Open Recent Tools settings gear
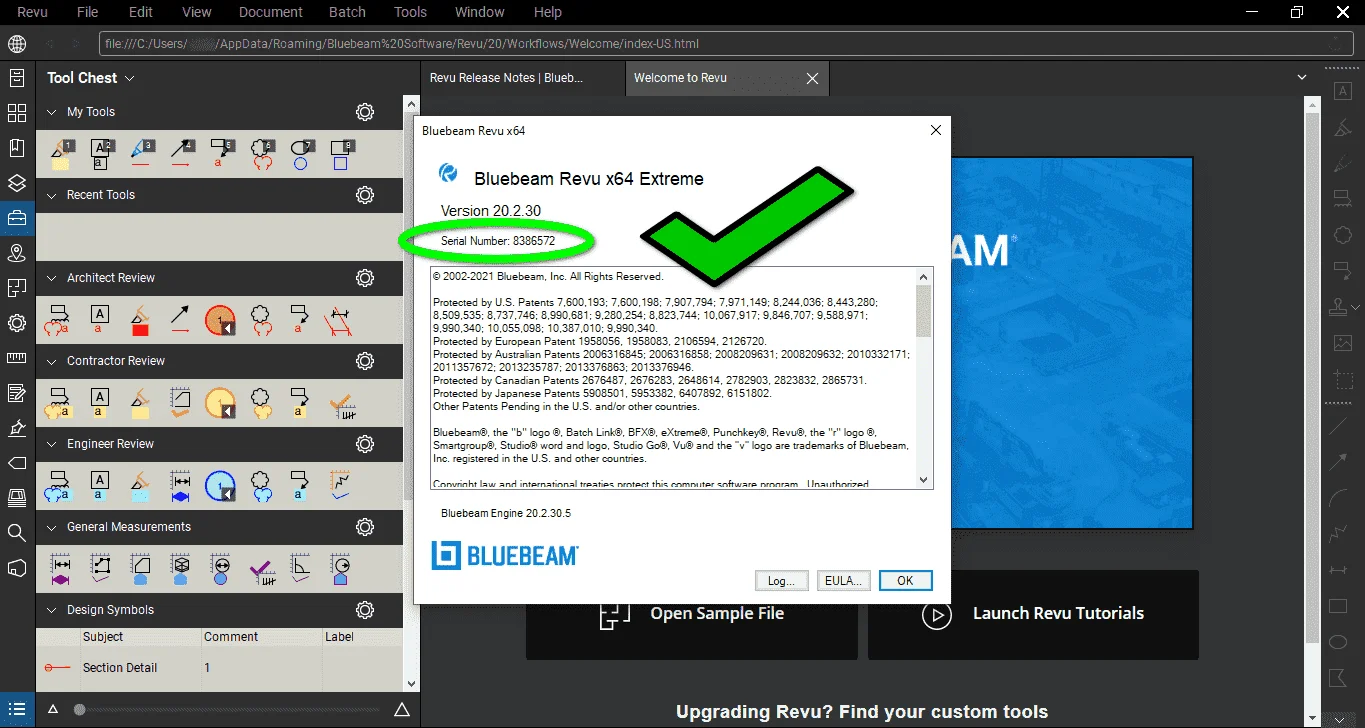 365,195
